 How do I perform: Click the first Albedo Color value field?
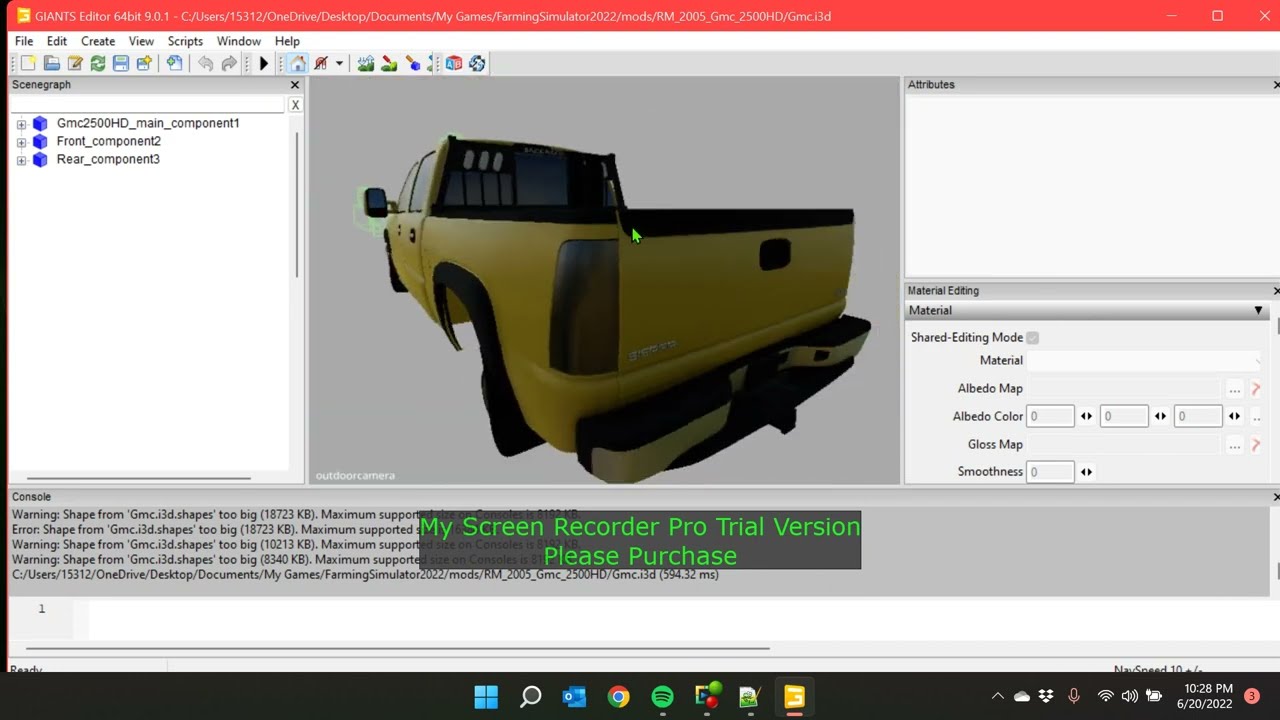click(1050, 416)
